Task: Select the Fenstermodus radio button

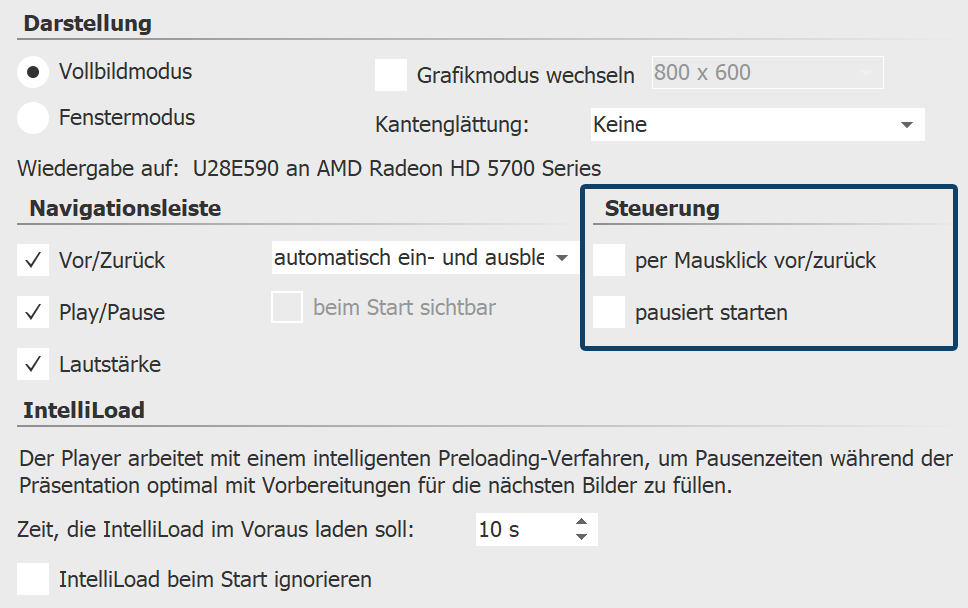Action: [x=33, y=118]
